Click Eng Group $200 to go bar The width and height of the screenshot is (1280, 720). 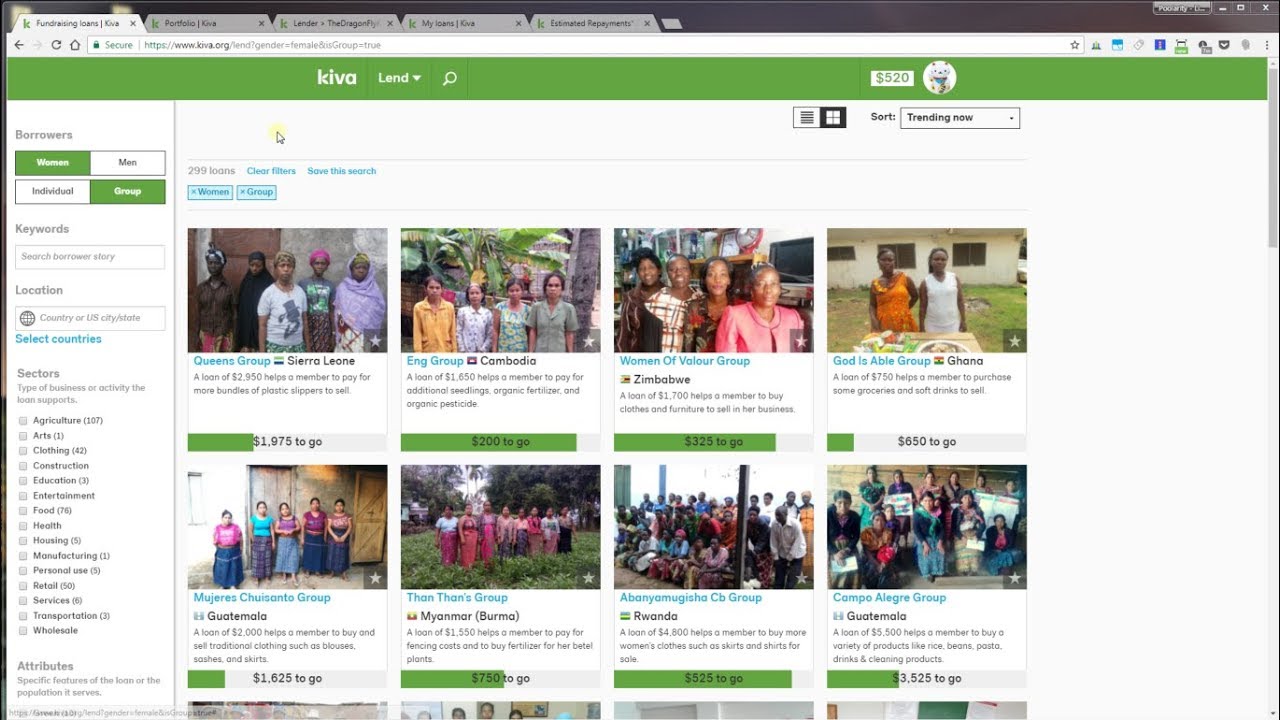500,441
